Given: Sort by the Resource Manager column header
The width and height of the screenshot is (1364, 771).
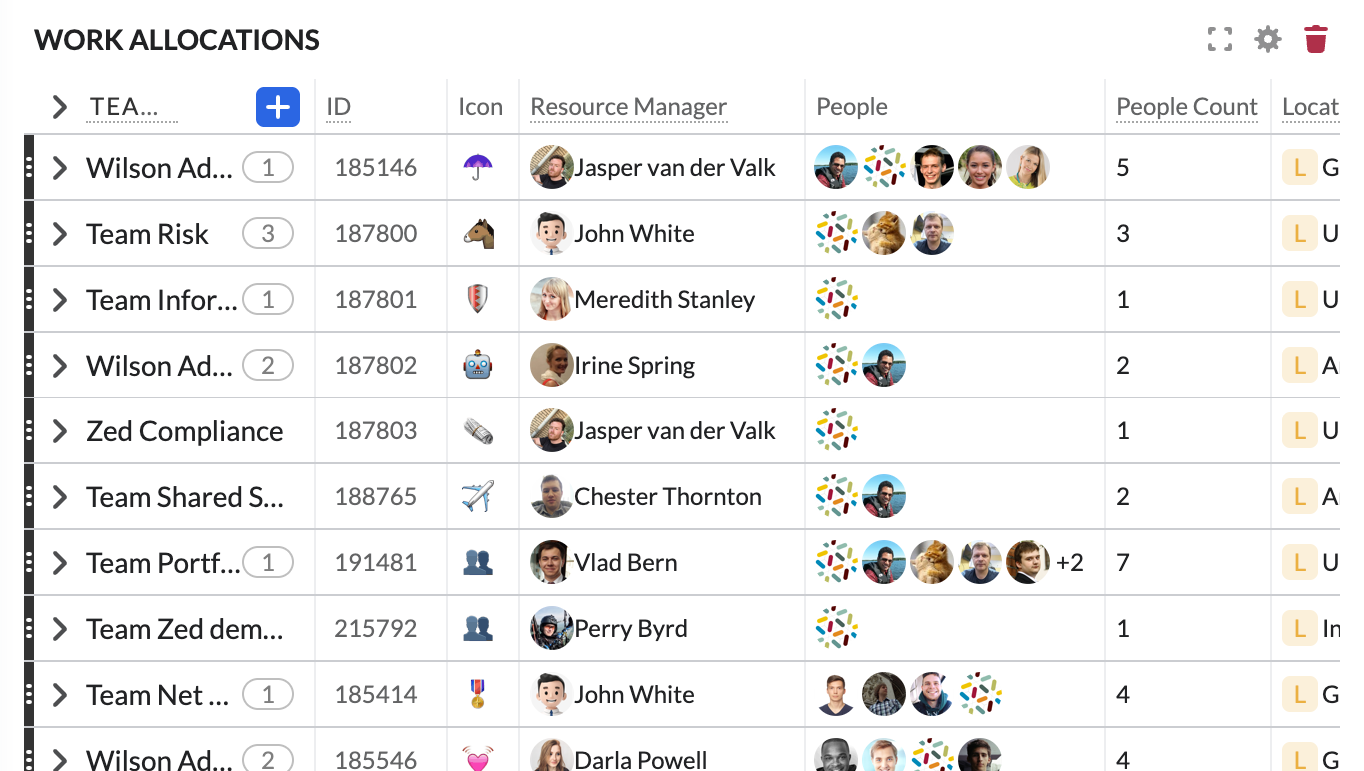Looking at the screenshot, I should 628,107.
